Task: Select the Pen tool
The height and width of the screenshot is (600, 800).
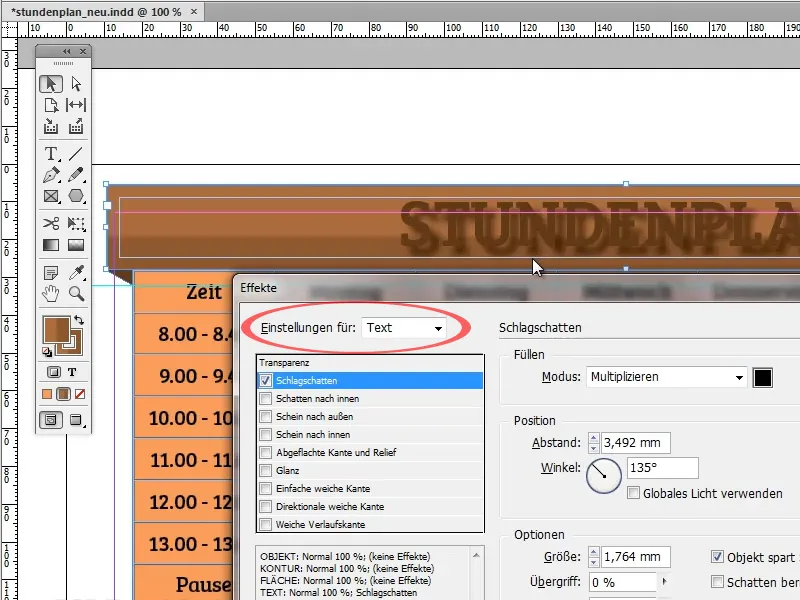Action: tap(51, 175)
